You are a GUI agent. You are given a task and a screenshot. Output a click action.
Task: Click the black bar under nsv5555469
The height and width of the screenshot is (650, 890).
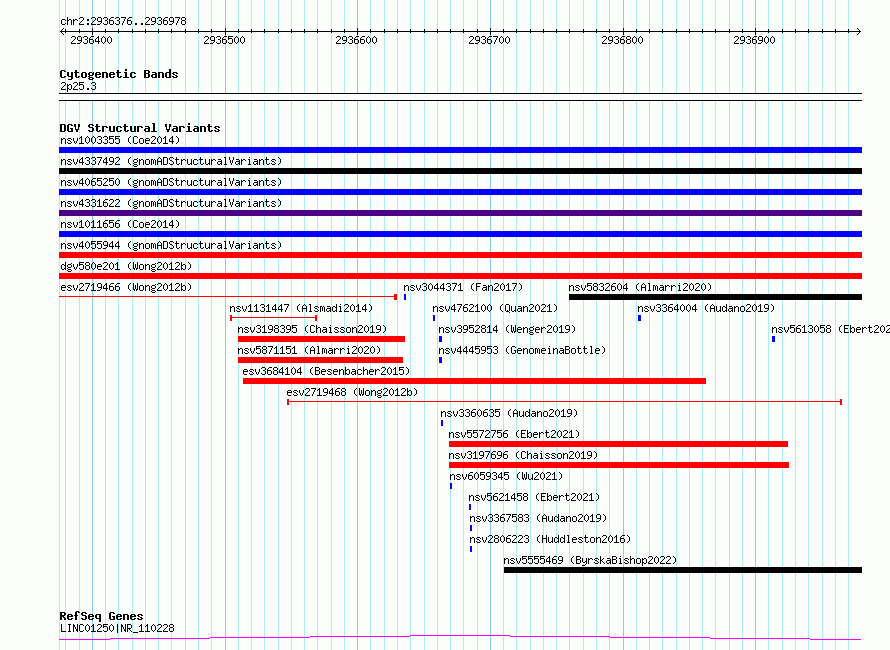coord(683,570)
